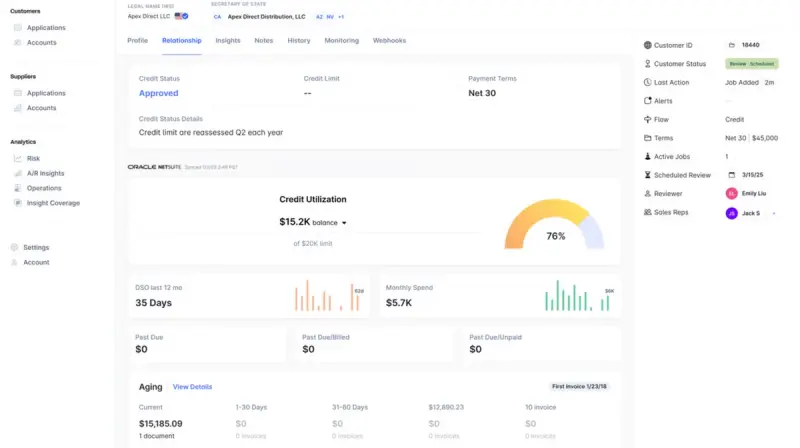Open the View Details link for Aging
Viewport: 800px width, 448px height.
192,387
